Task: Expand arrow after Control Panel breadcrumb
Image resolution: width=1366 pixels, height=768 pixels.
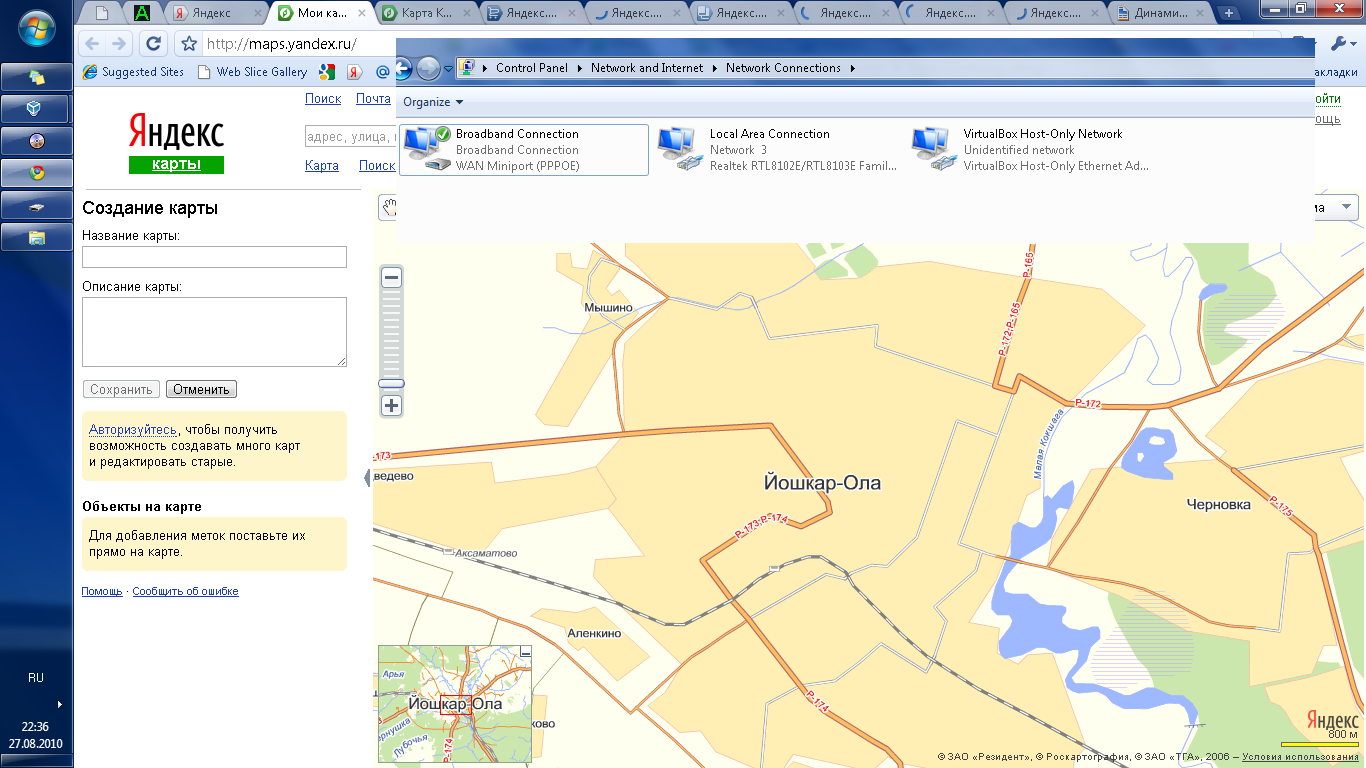Action: (x=579, y=68)
